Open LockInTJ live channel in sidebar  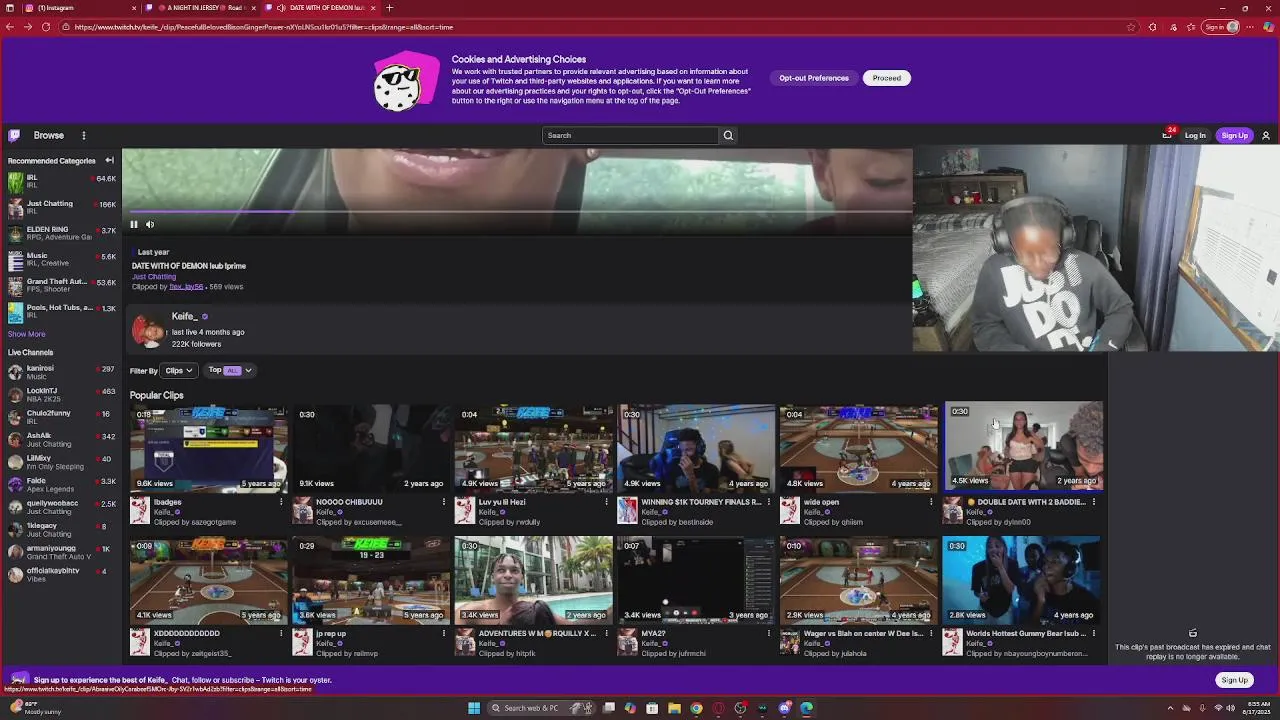pos(61,394)
